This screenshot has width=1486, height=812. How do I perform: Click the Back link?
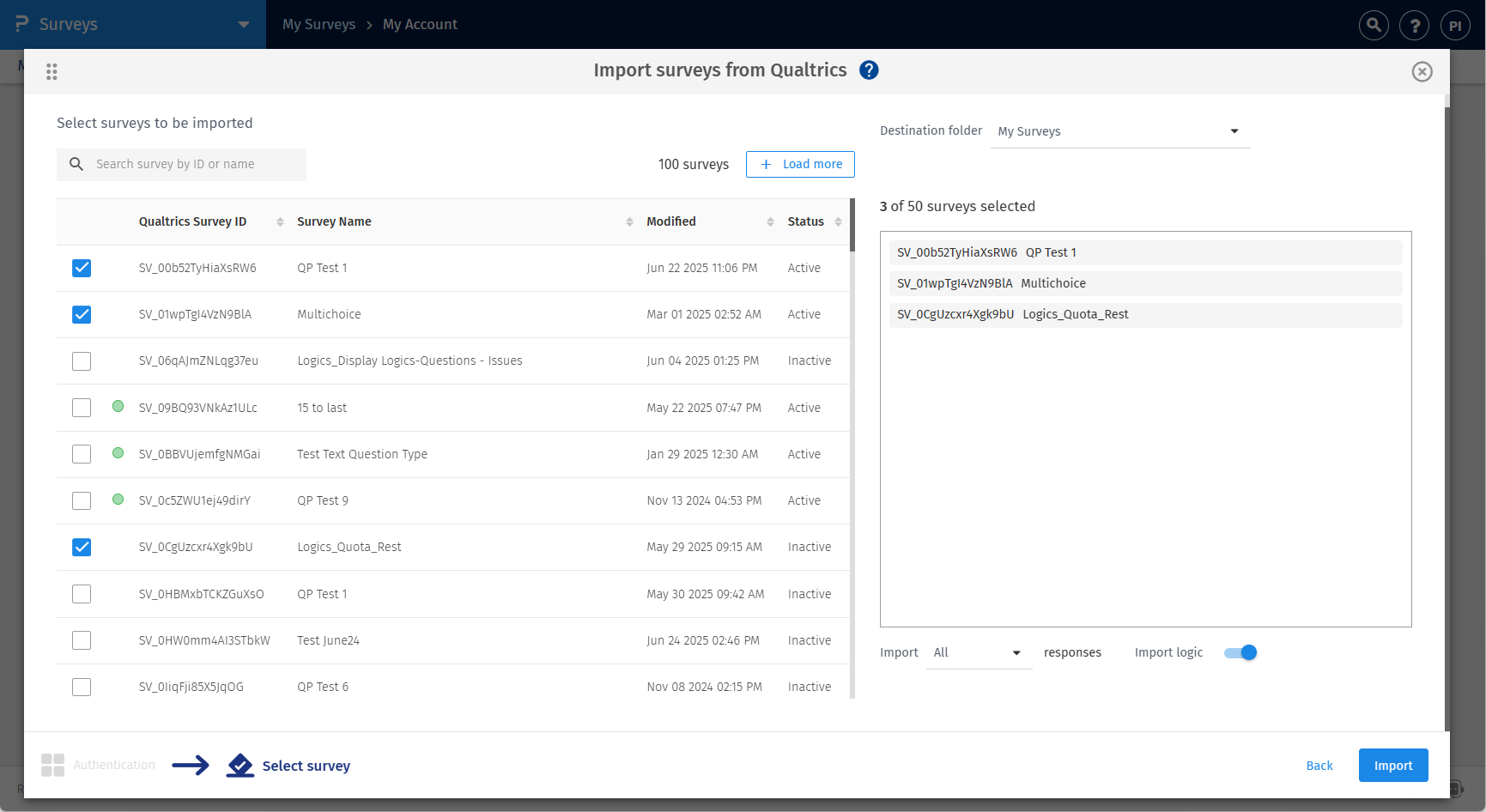coord(1319,766)
